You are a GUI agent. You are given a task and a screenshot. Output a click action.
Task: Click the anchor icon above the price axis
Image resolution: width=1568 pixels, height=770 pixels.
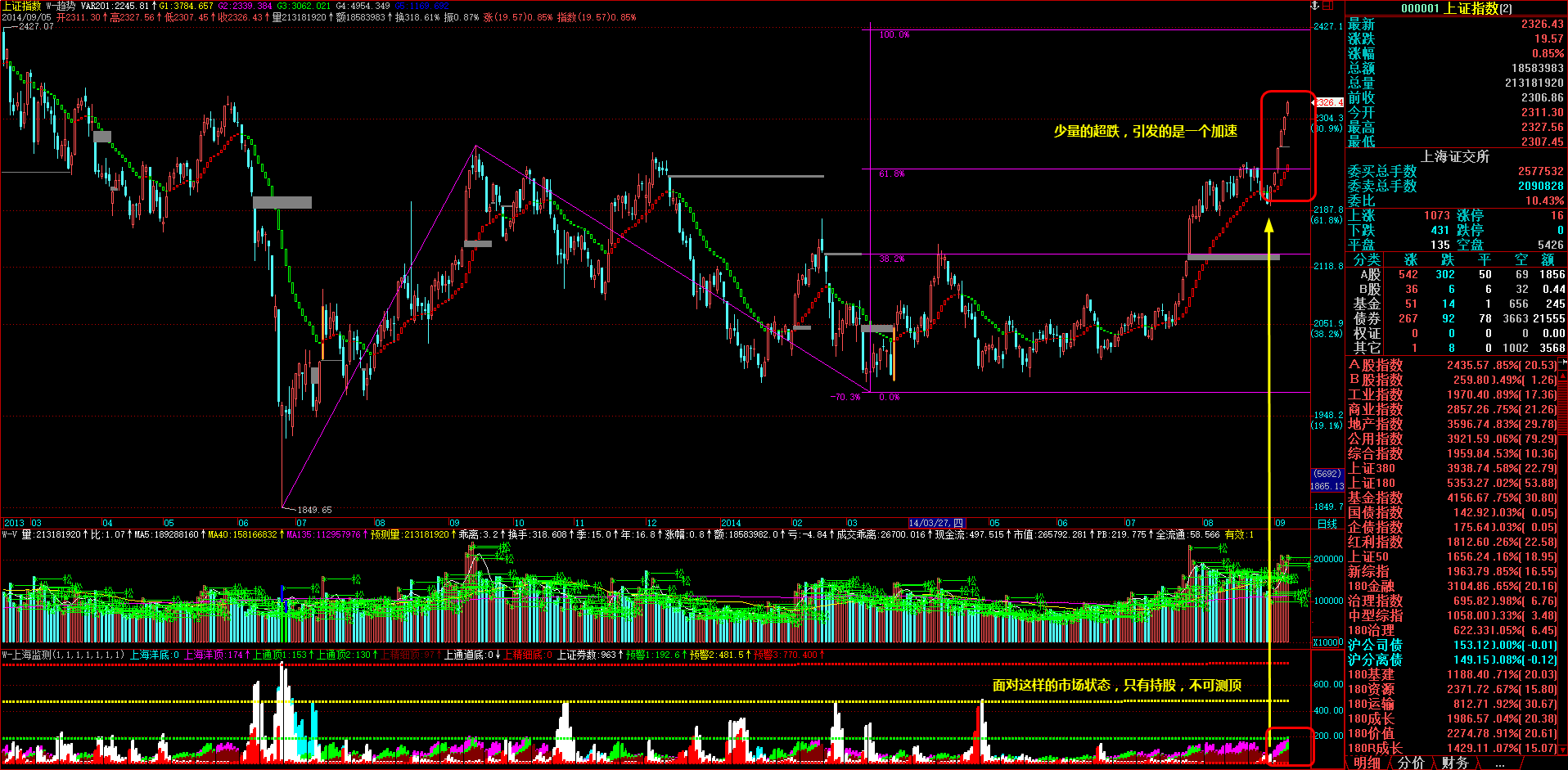click(x=1316, y=6)
